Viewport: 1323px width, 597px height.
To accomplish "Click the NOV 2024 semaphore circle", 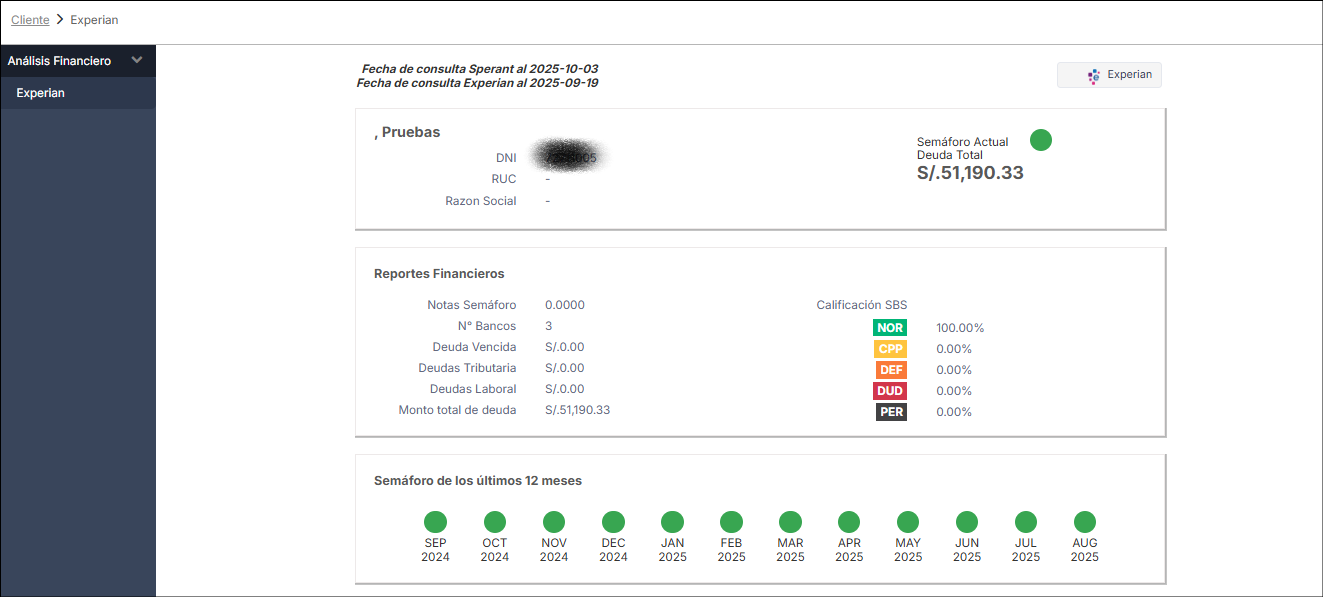I will tap(554, 522).
